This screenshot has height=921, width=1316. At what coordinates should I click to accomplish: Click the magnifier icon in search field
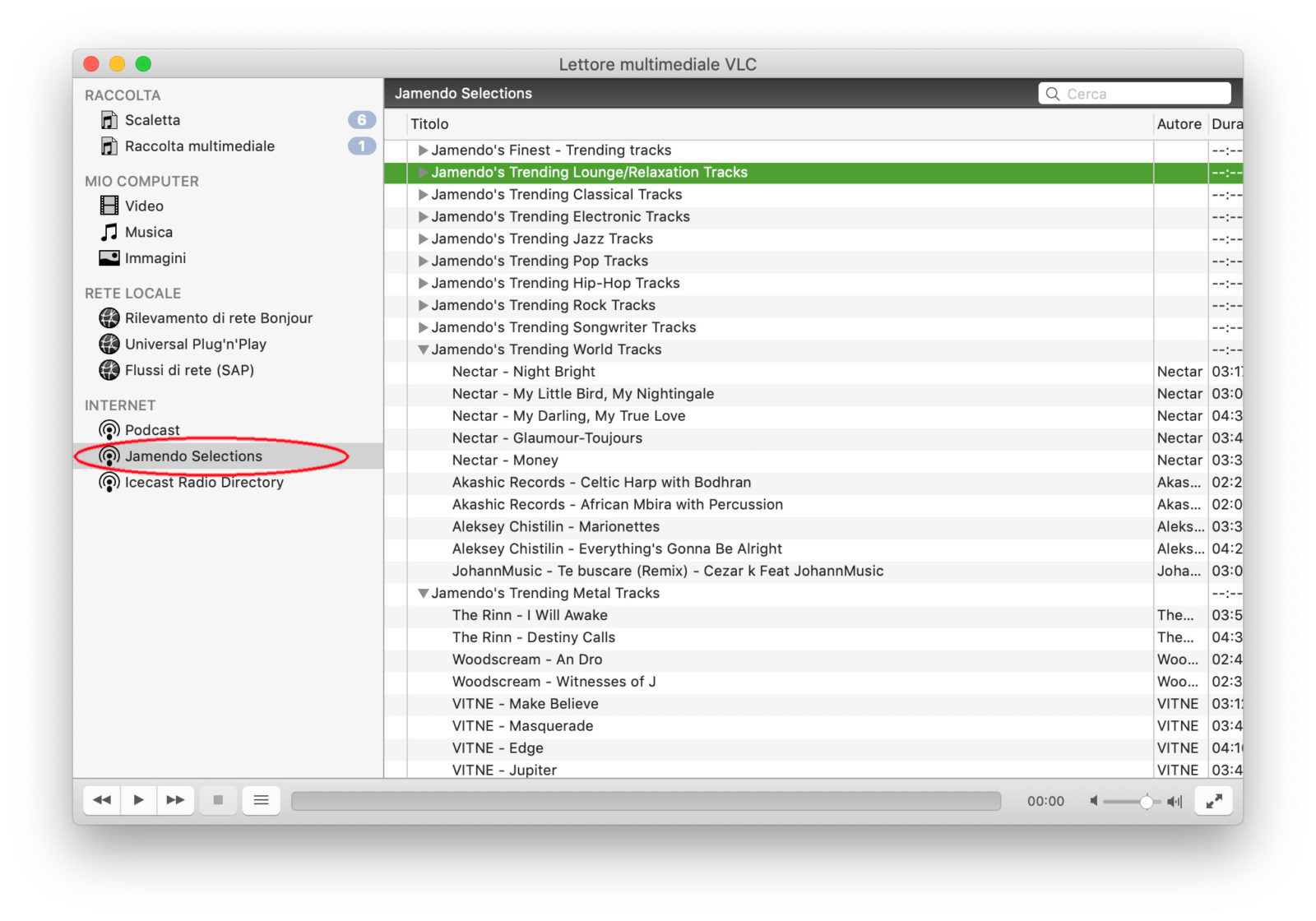(1052, 94)
